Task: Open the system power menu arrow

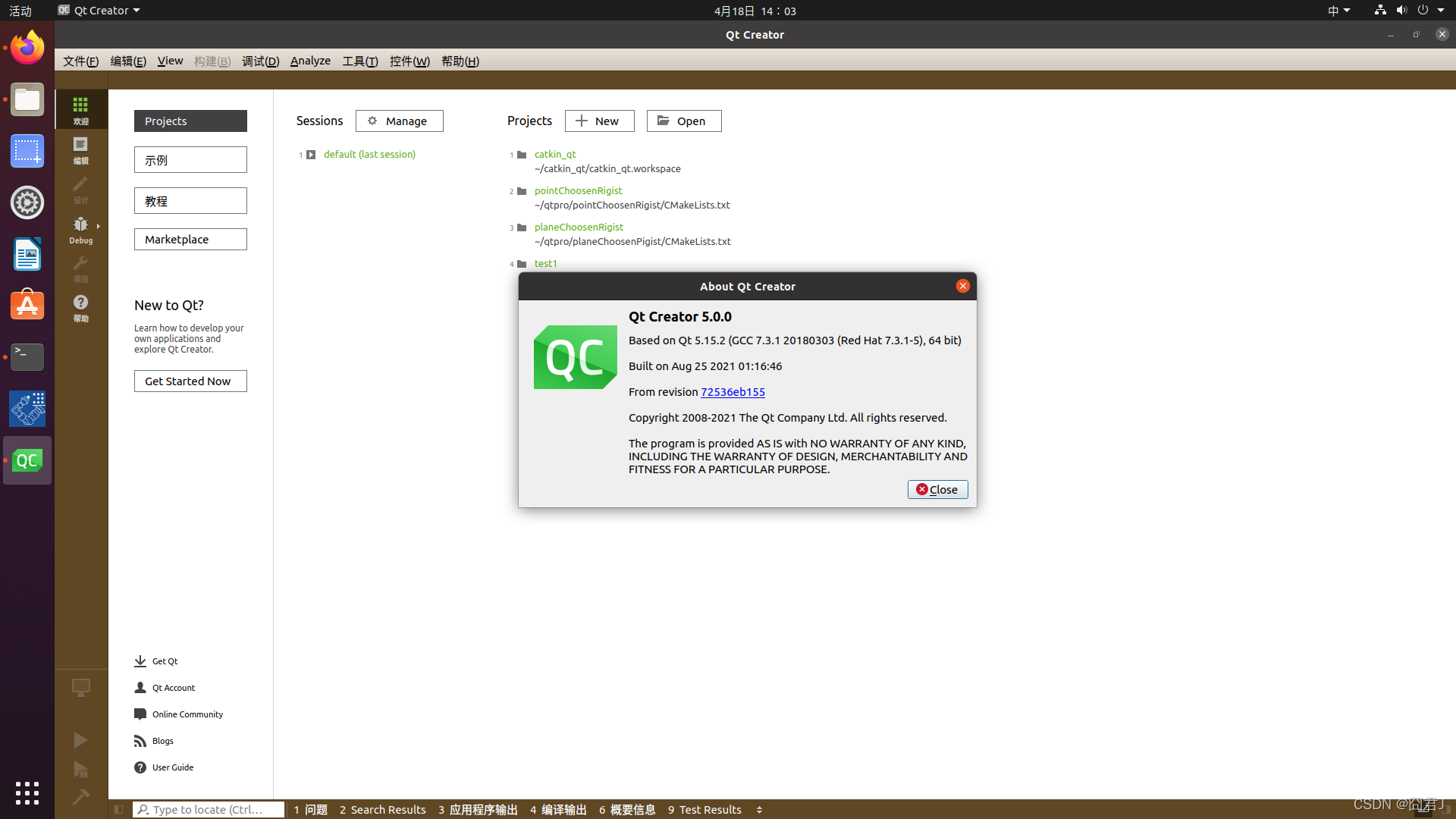Action: pos(1441,11)
